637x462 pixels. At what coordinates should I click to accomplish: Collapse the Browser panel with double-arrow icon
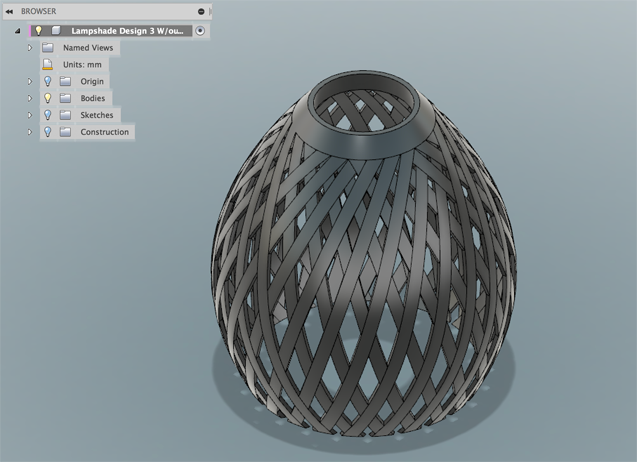[x=9, y=11]
